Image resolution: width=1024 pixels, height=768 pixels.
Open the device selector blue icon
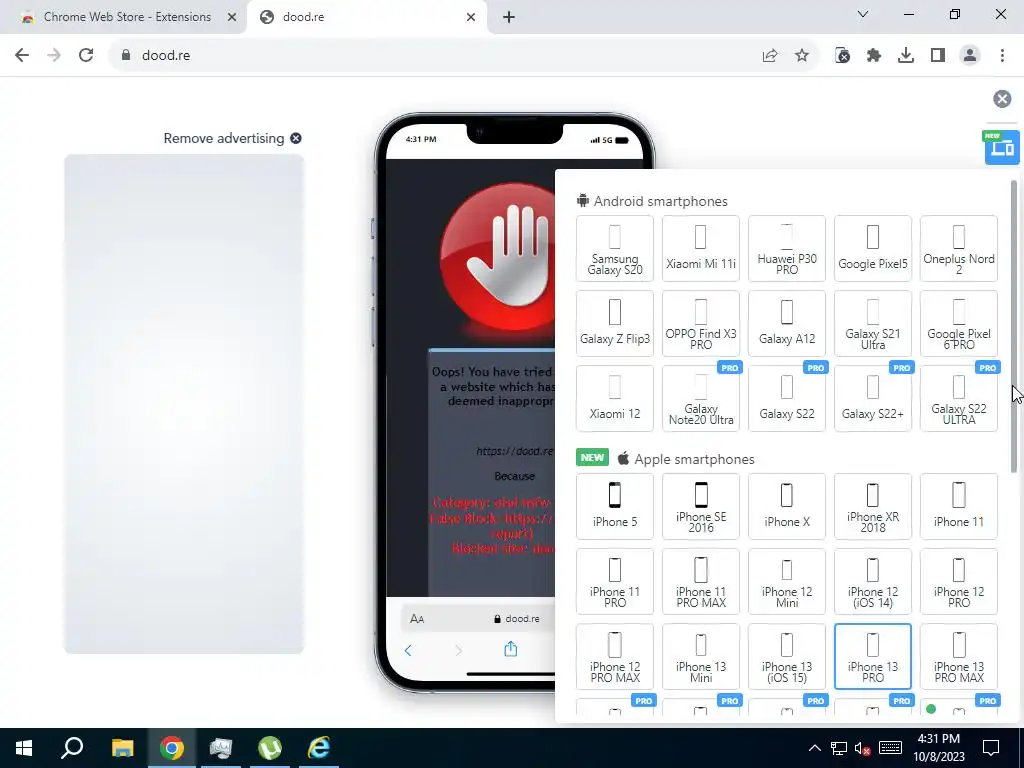pyautogui.click(x=1002, y=147)
